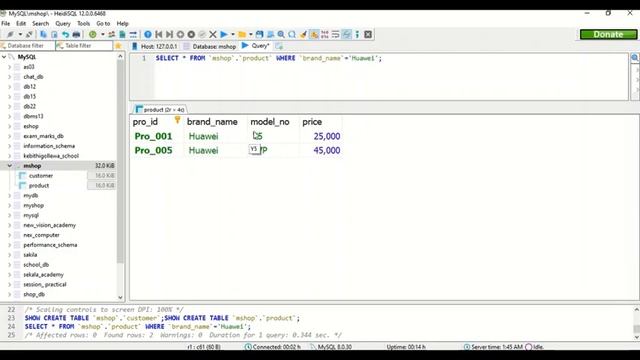Open the dropdown arrow next to connect icon
Image resolution: width=640 pixels, height=360 pixels.
(20, 35)
